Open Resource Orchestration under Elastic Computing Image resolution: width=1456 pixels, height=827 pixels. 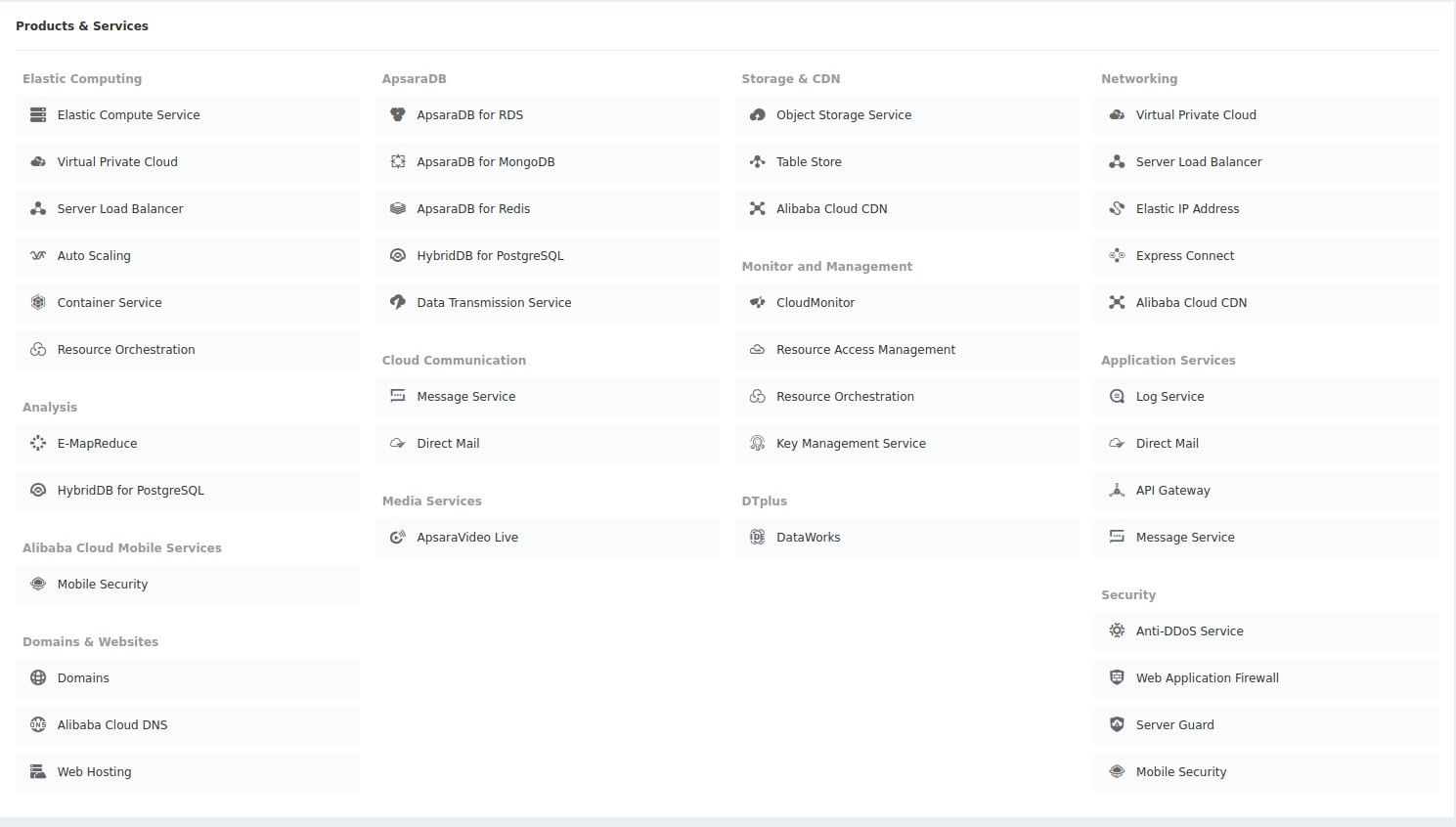click(188, 350)
